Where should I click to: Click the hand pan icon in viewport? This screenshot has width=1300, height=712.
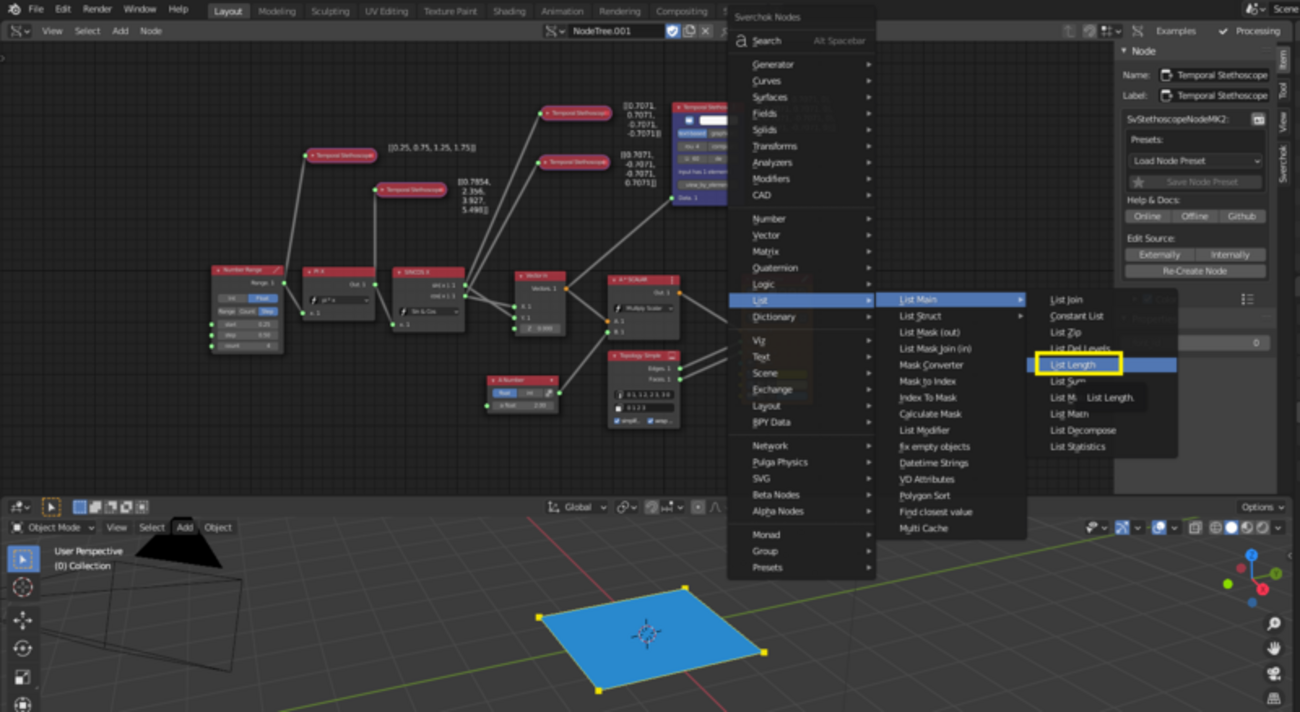point(1274,648)
